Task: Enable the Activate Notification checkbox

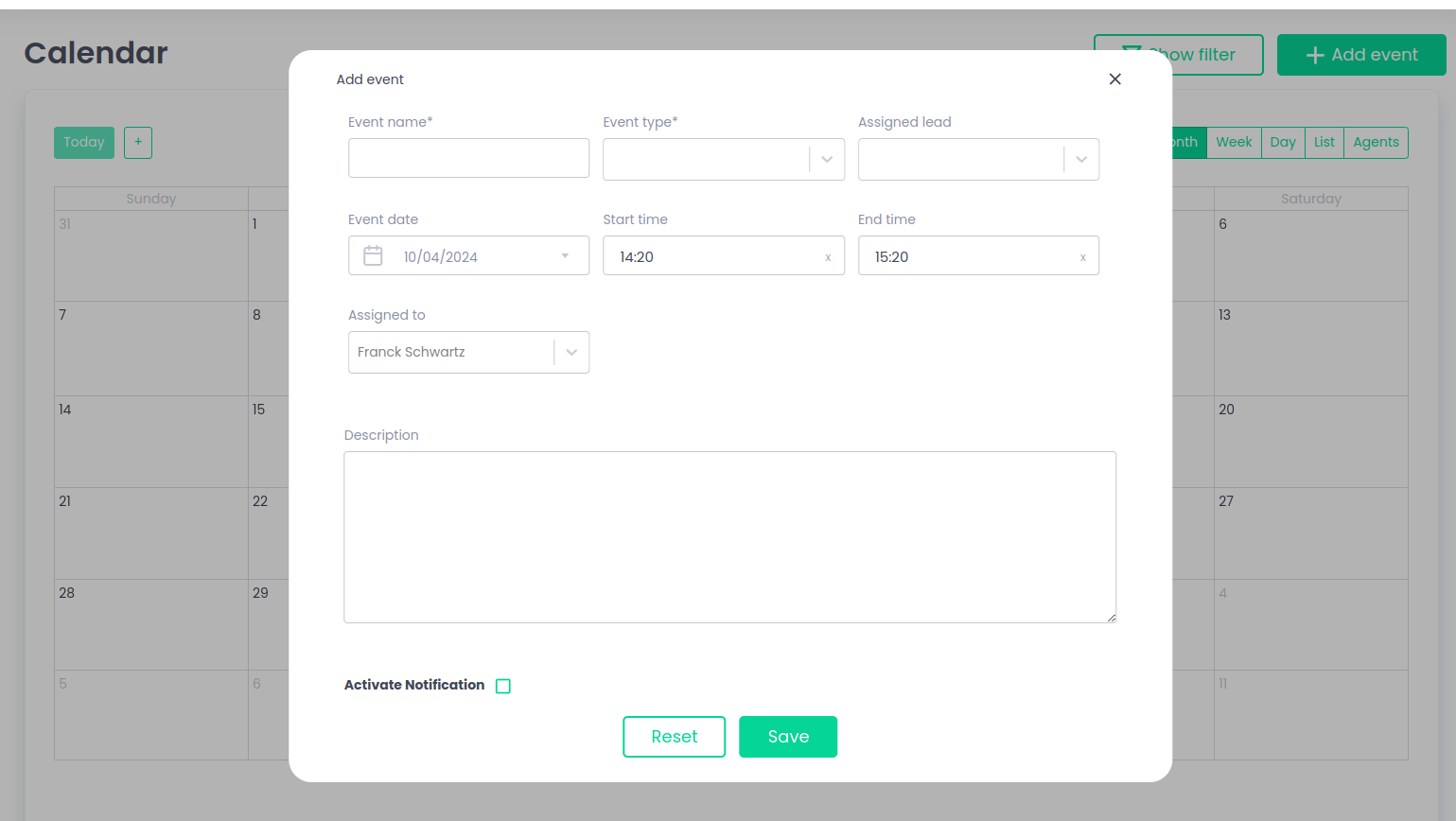Action: tap(503, 687)
